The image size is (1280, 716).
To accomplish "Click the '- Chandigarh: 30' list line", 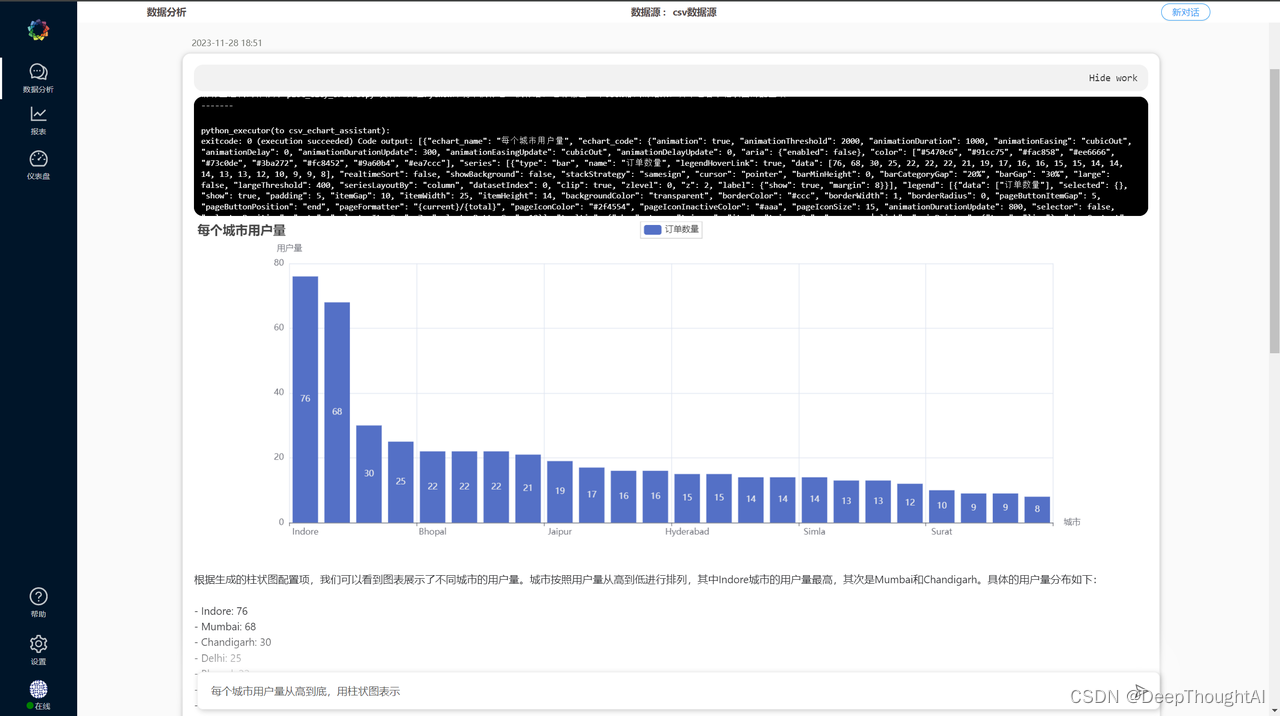I will point(233,642).
